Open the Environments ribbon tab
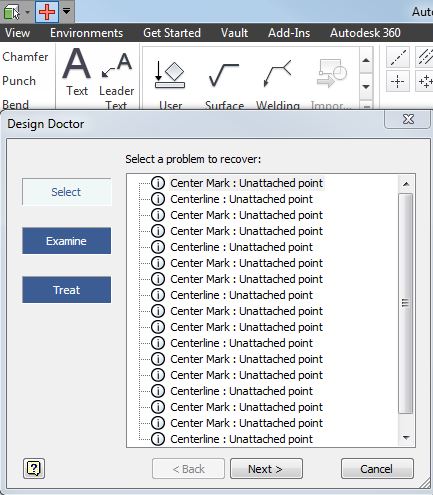 (x=87, y=33)
